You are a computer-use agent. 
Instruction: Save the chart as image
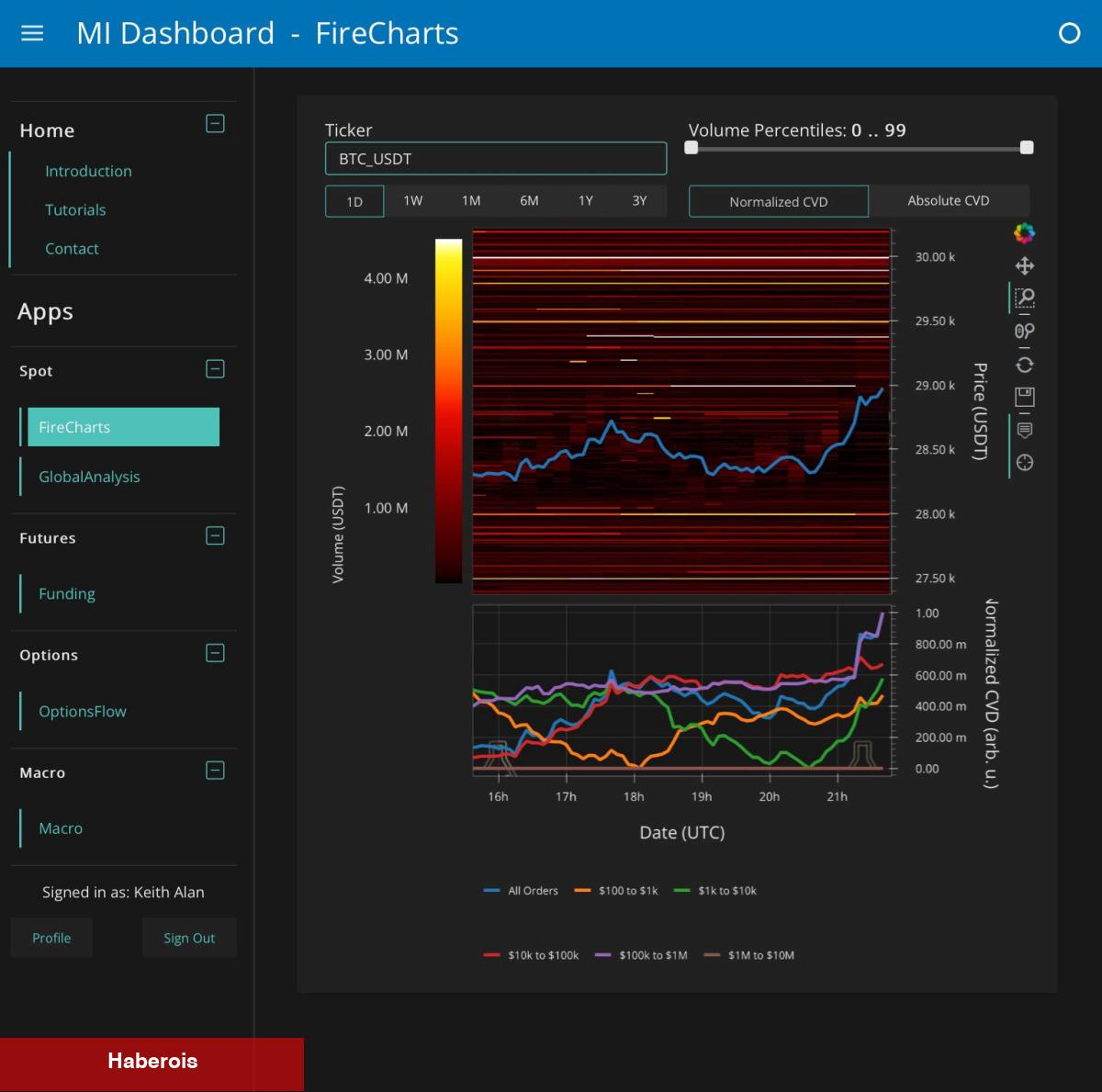(1025, 397)
